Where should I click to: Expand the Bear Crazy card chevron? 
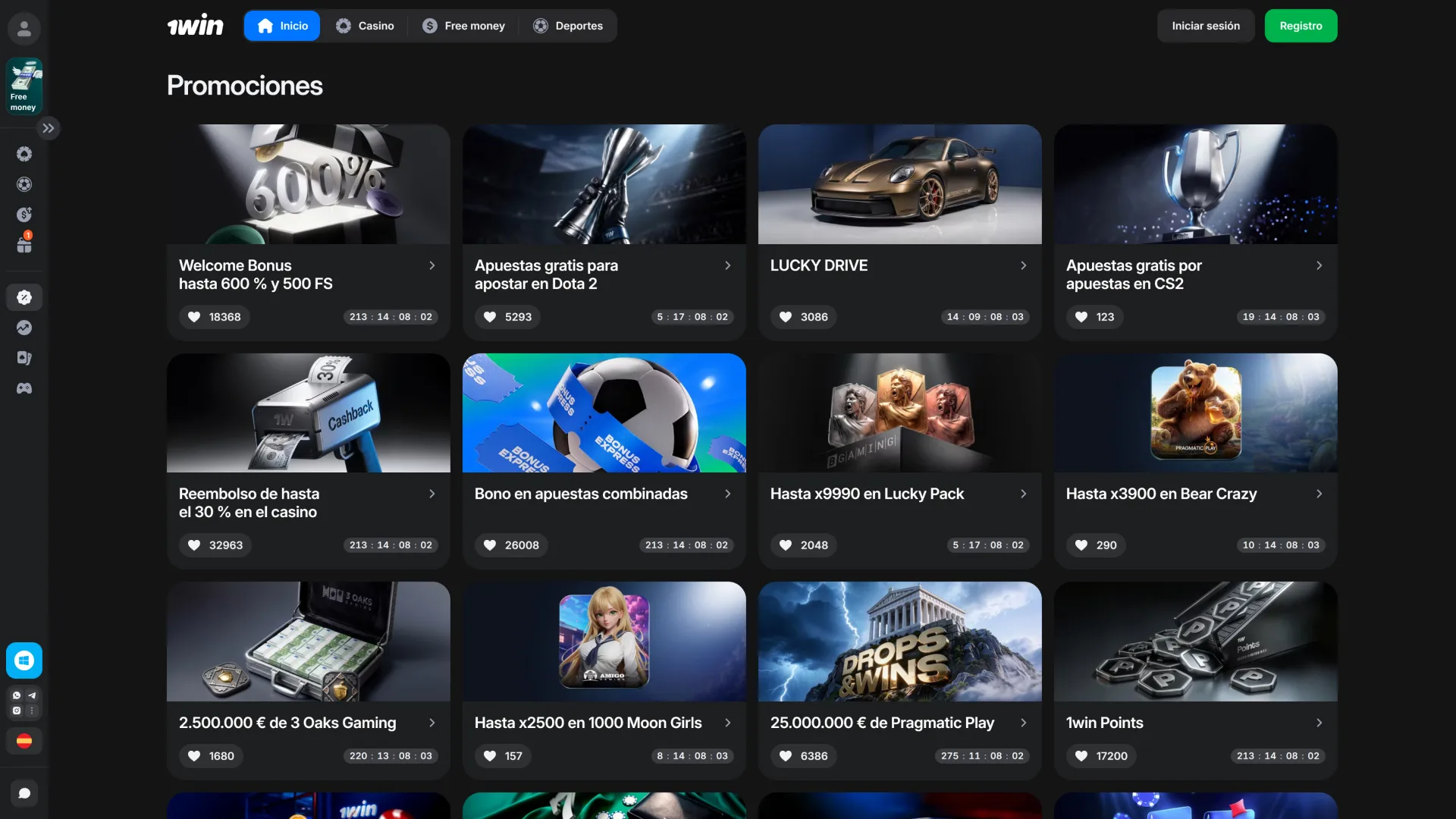pos(1319,494)
